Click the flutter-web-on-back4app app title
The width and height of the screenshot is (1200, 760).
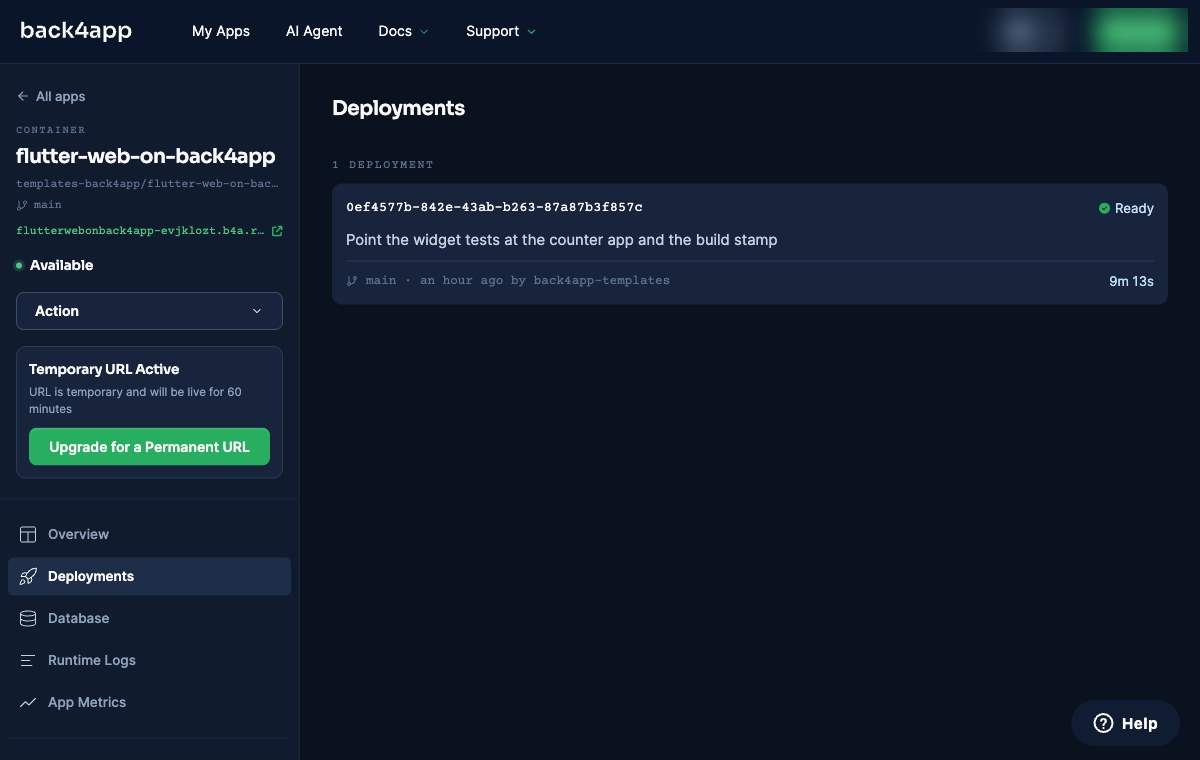click(146, 156)
